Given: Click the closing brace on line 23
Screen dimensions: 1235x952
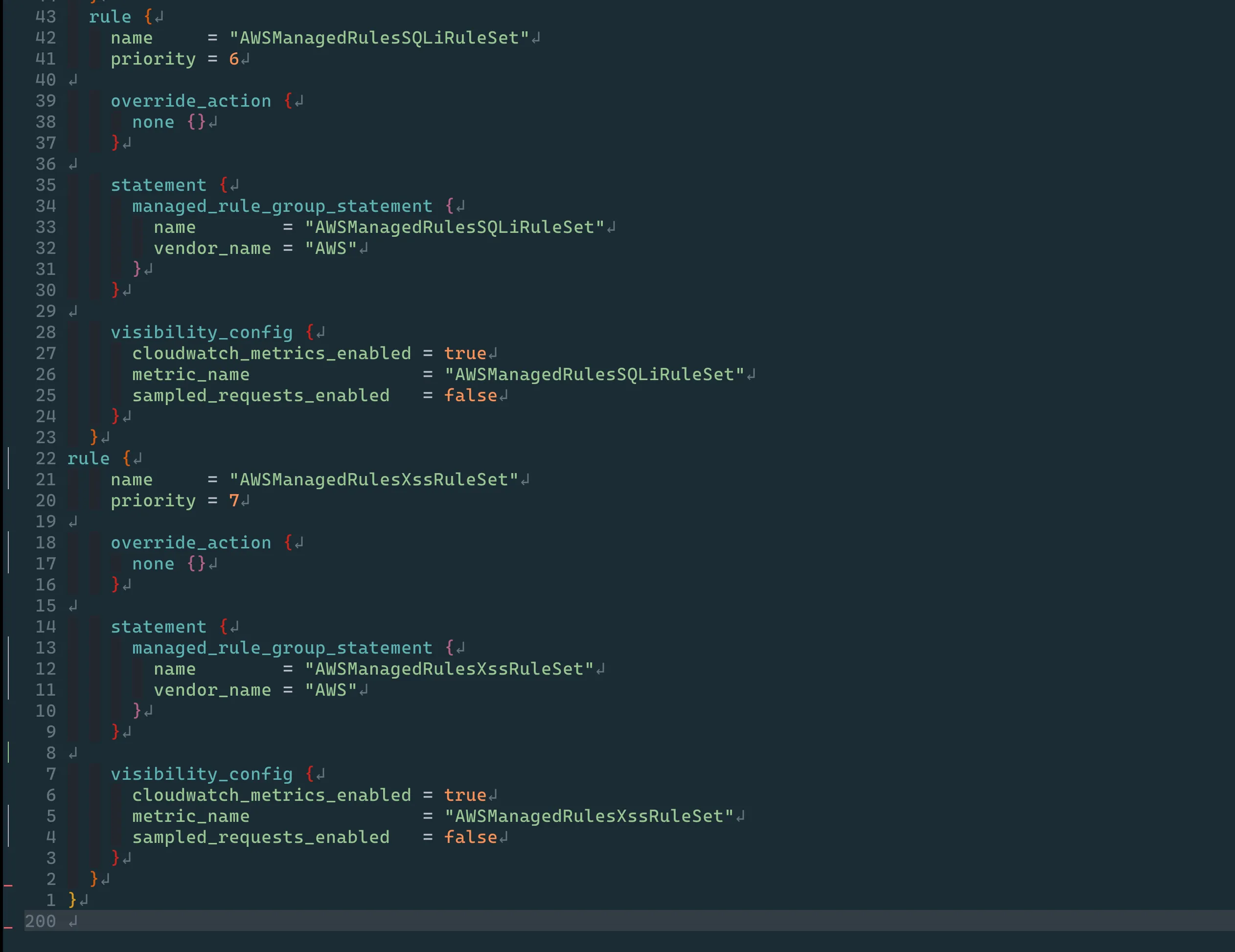Looking at the screenshot, I should (x=94, y=437).
